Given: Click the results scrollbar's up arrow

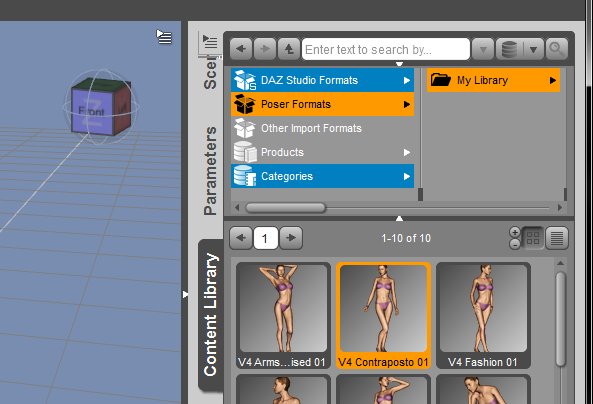Looking at the screenshot, I should tap(560, 263).
